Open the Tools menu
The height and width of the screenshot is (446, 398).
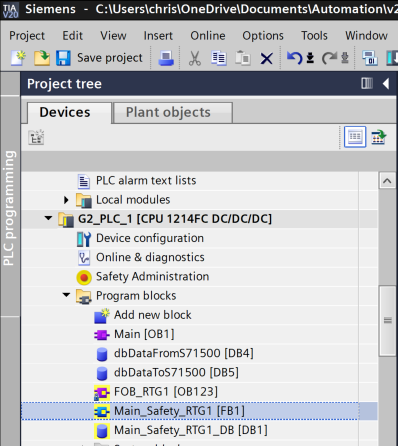coord(314,36)
